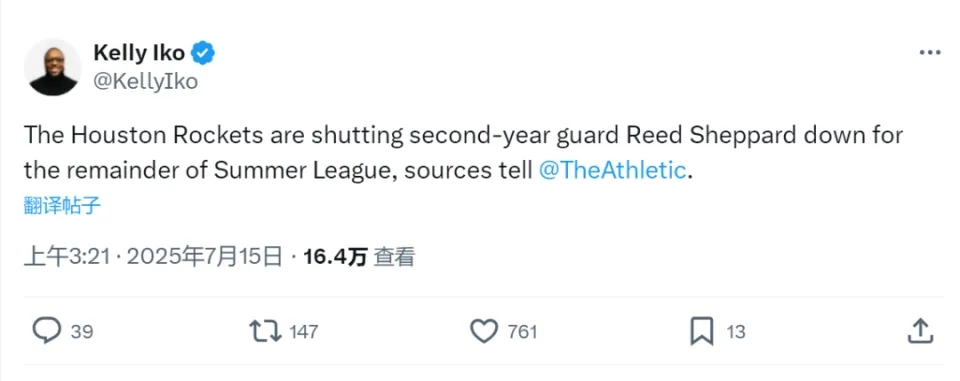Click the repost arrows icon

tap(265, 331)
